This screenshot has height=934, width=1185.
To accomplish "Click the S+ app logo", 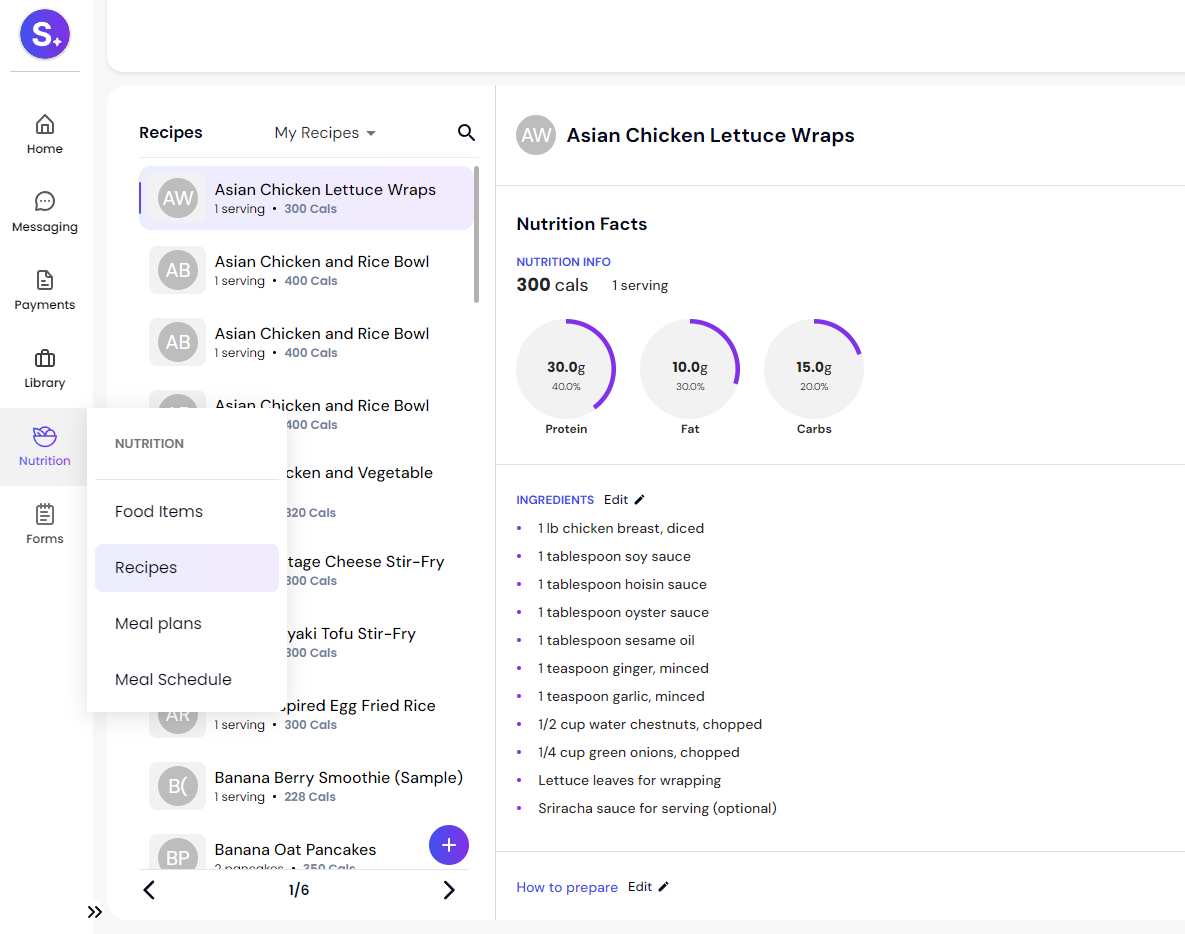I will coord(44,33).
